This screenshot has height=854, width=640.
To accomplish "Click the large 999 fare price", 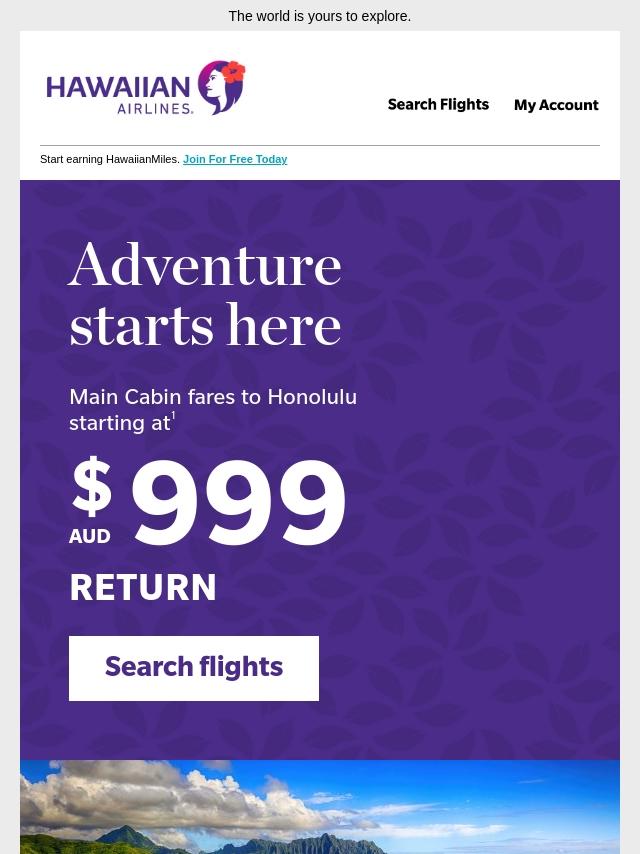I will pyautogui.click(x=239, y=503).
